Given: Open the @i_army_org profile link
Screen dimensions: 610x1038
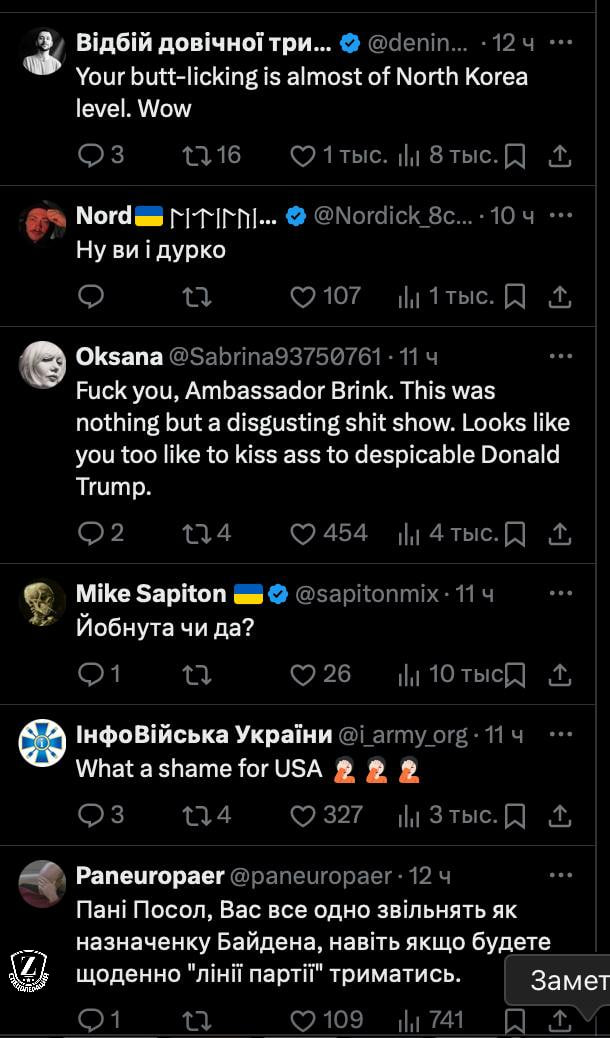Looking at the screenshot, I should click(x=403, y=735).
